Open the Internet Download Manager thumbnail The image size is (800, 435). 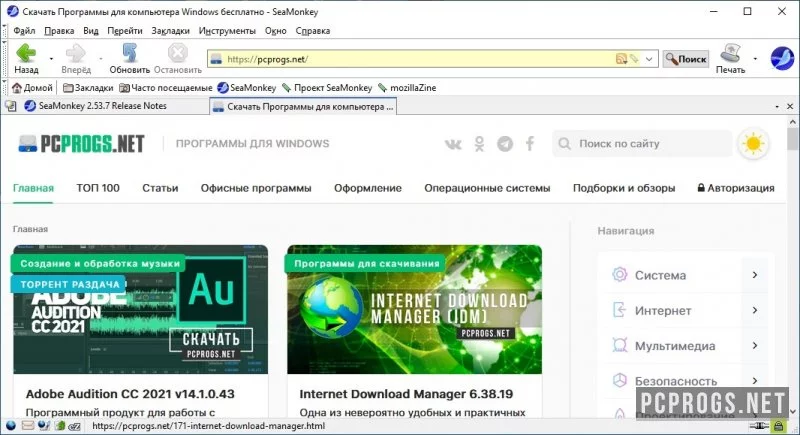pos(414,310)
